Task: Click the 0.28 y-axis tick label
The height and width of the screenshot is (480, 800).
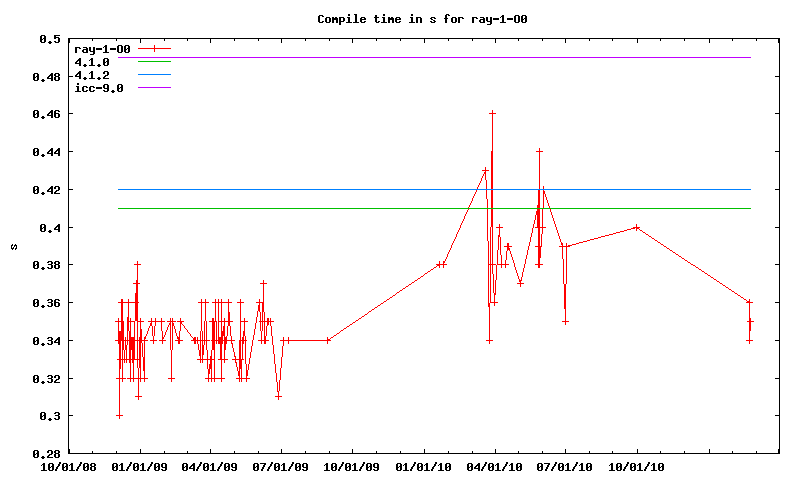Action: point(46,454)
